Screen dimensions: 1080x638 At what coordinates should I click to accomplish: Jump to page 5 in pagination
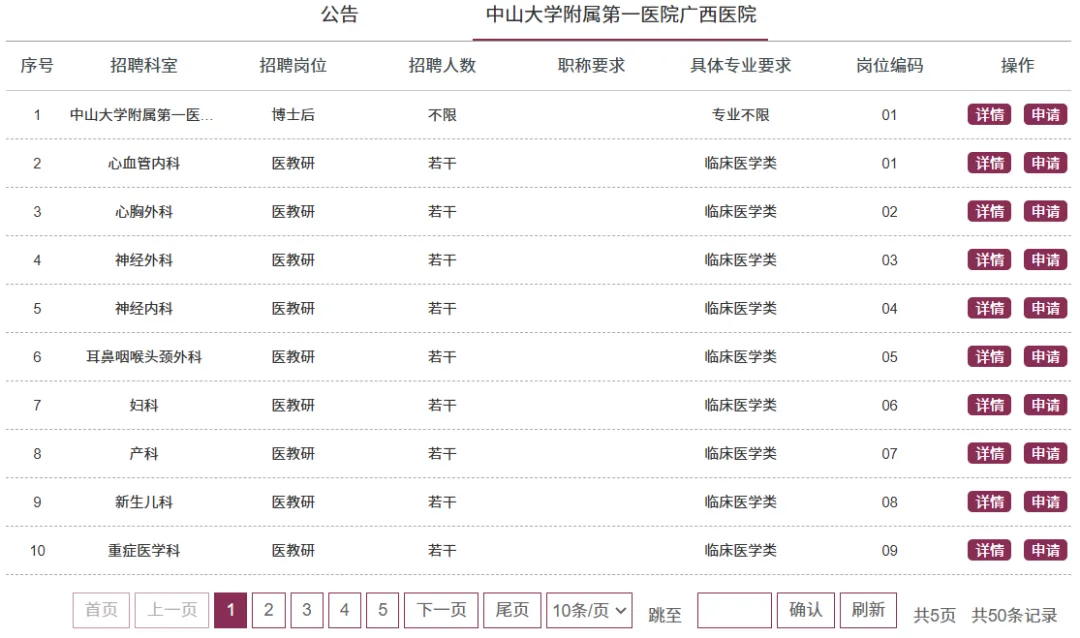[382, 610]
